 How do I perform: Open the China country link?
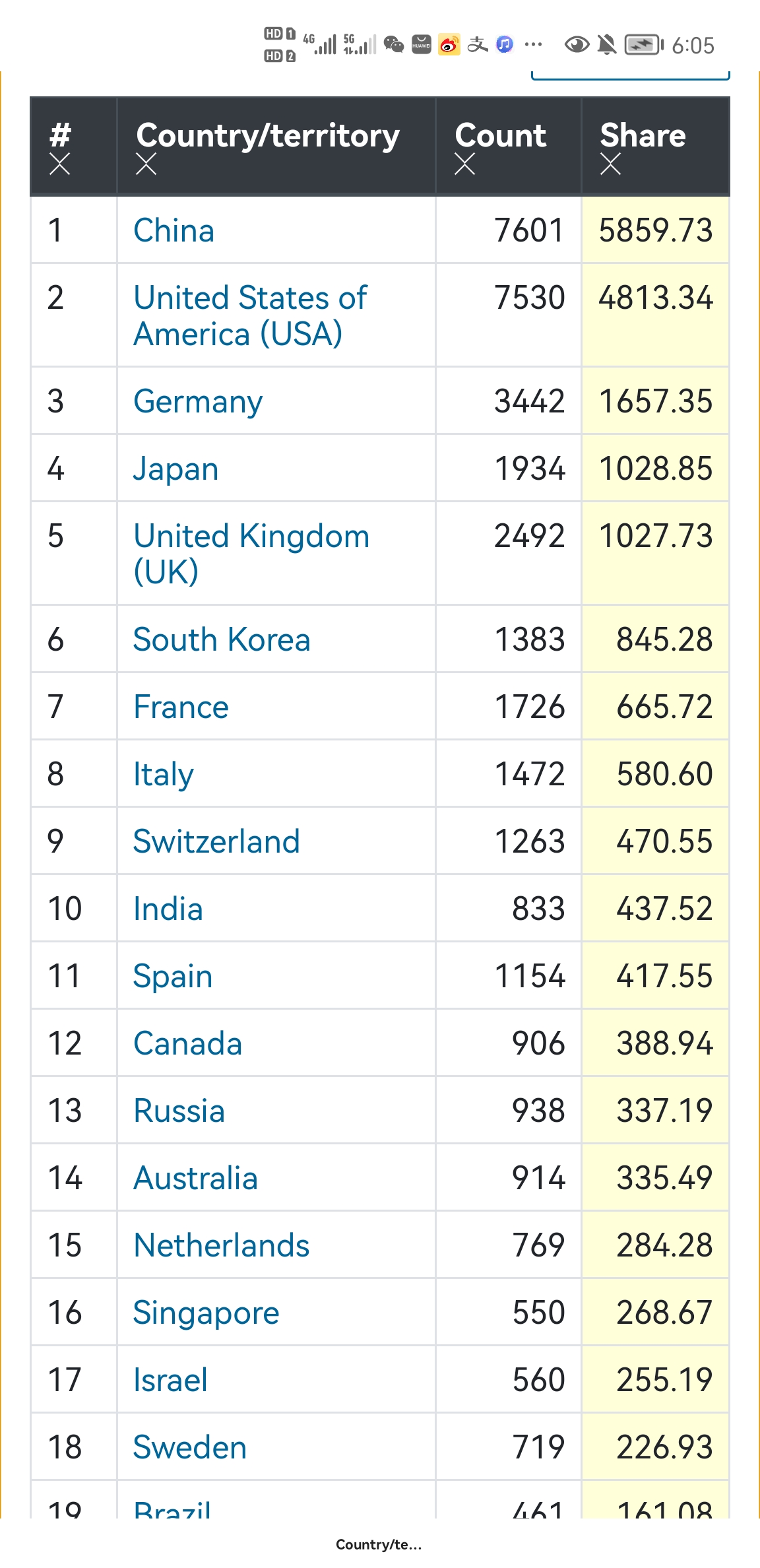pos(174,230)
